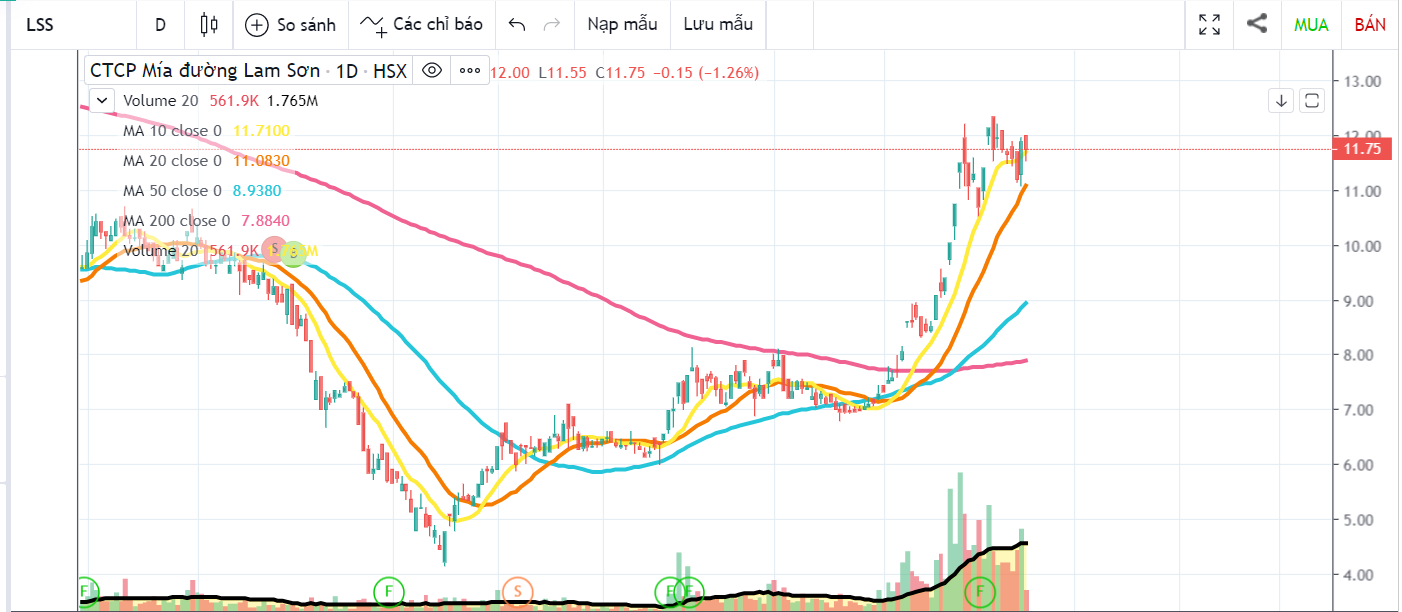The image size is (1402, 612).
Task: Select the MA 200 close 0 legend
Action: (x=176, y=221)
